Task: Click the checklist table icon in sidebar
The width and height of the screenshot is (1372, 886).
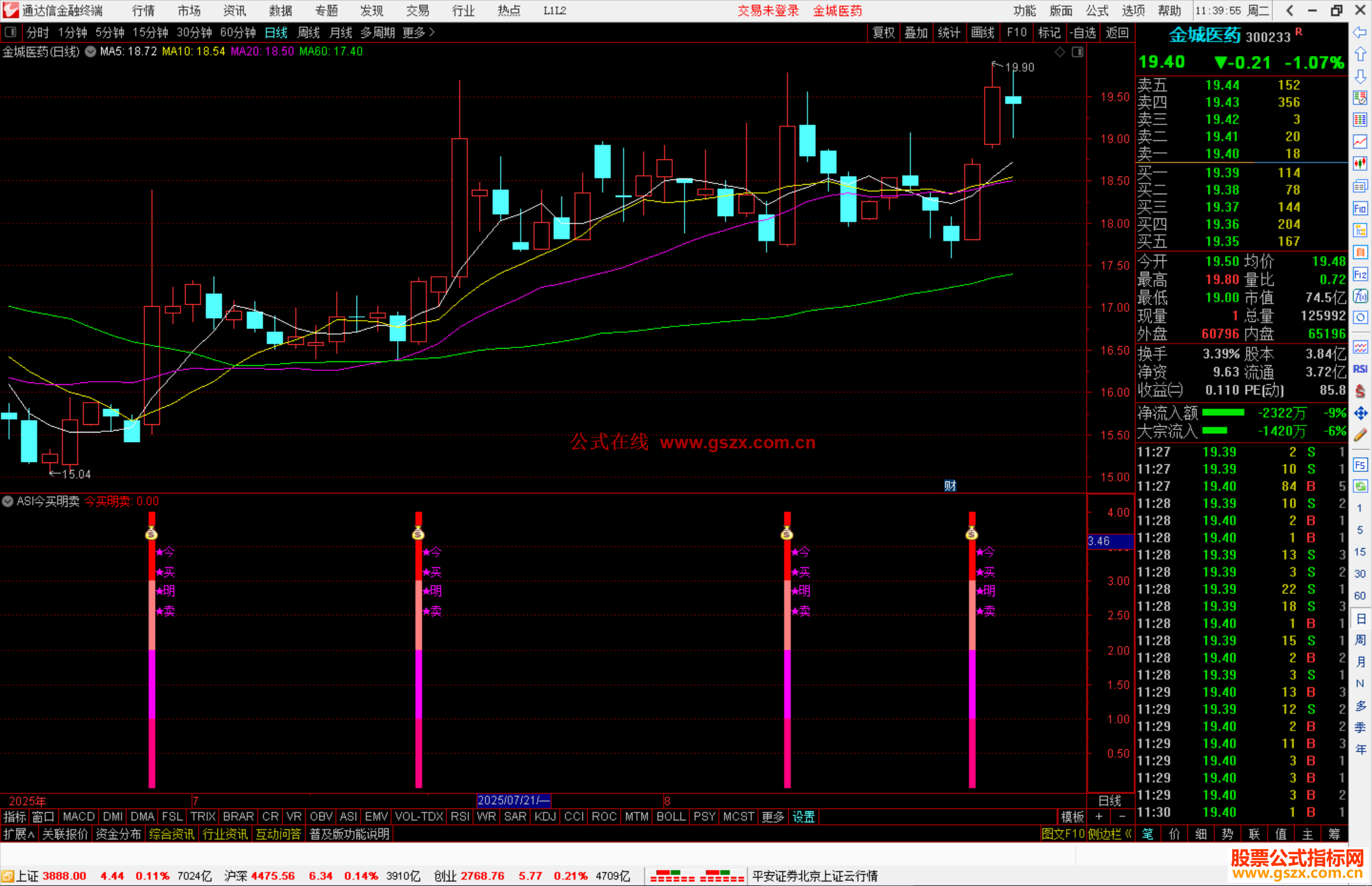Action: point(1360,98)
